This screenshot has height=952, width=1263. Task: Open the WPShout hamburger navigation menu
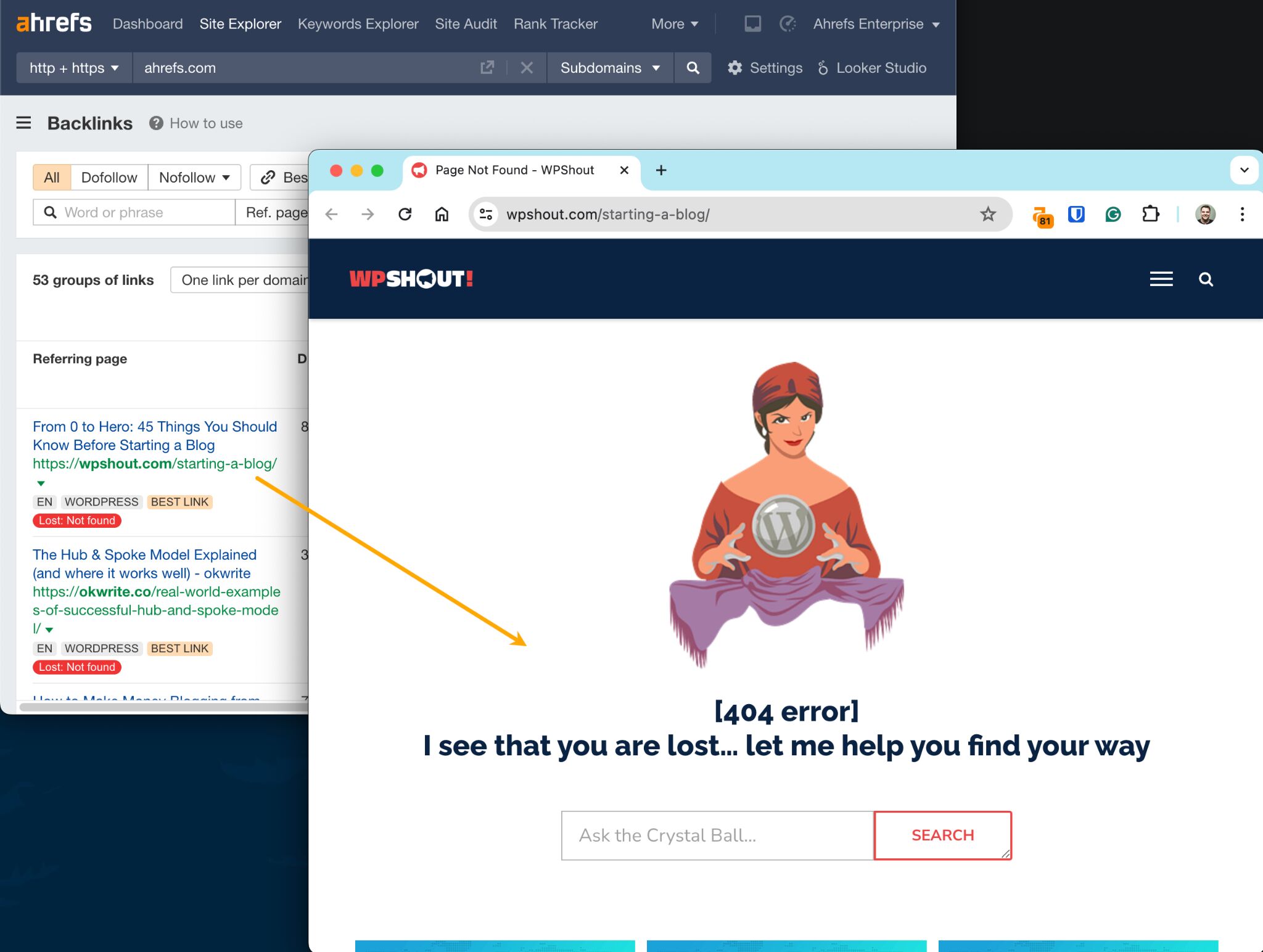tap(1161, 279)
